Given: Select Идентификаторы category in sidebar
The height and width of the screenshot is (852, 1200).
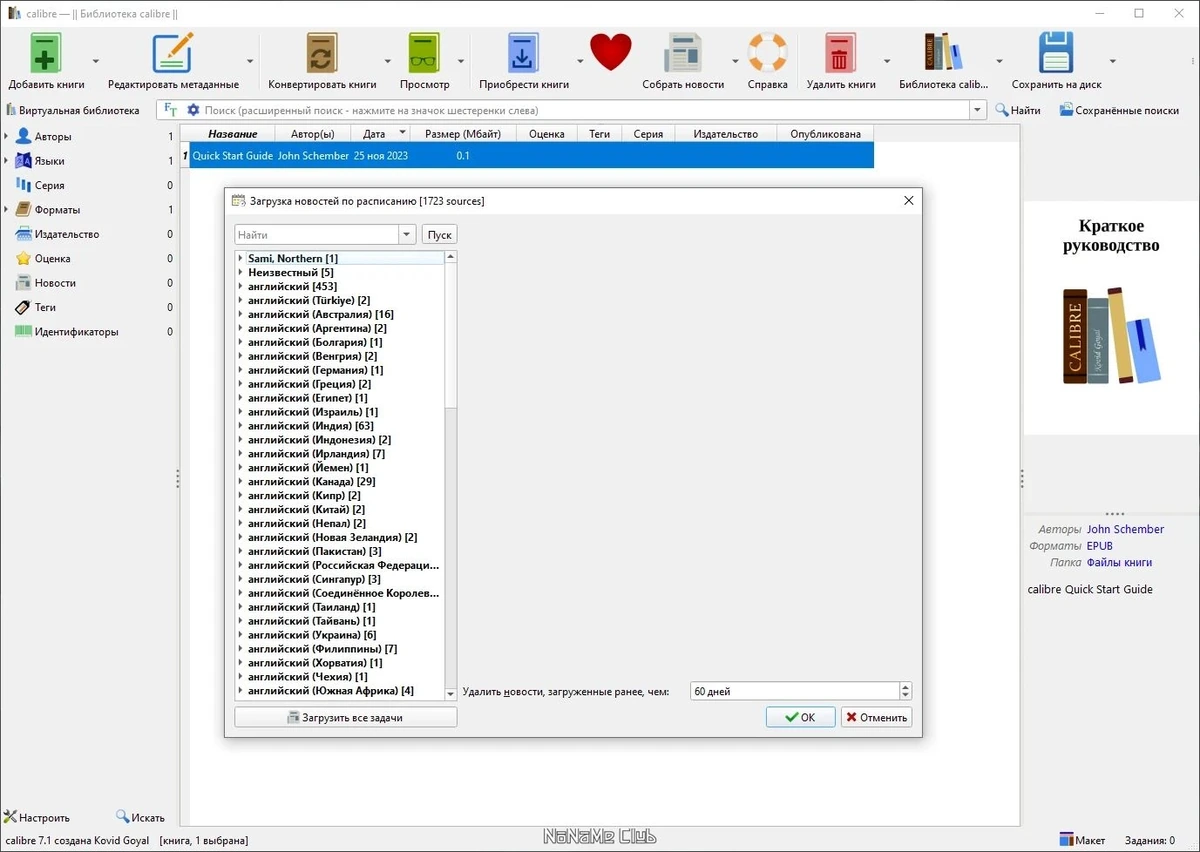Looking at the screenshot, I should tap(76, 331).
